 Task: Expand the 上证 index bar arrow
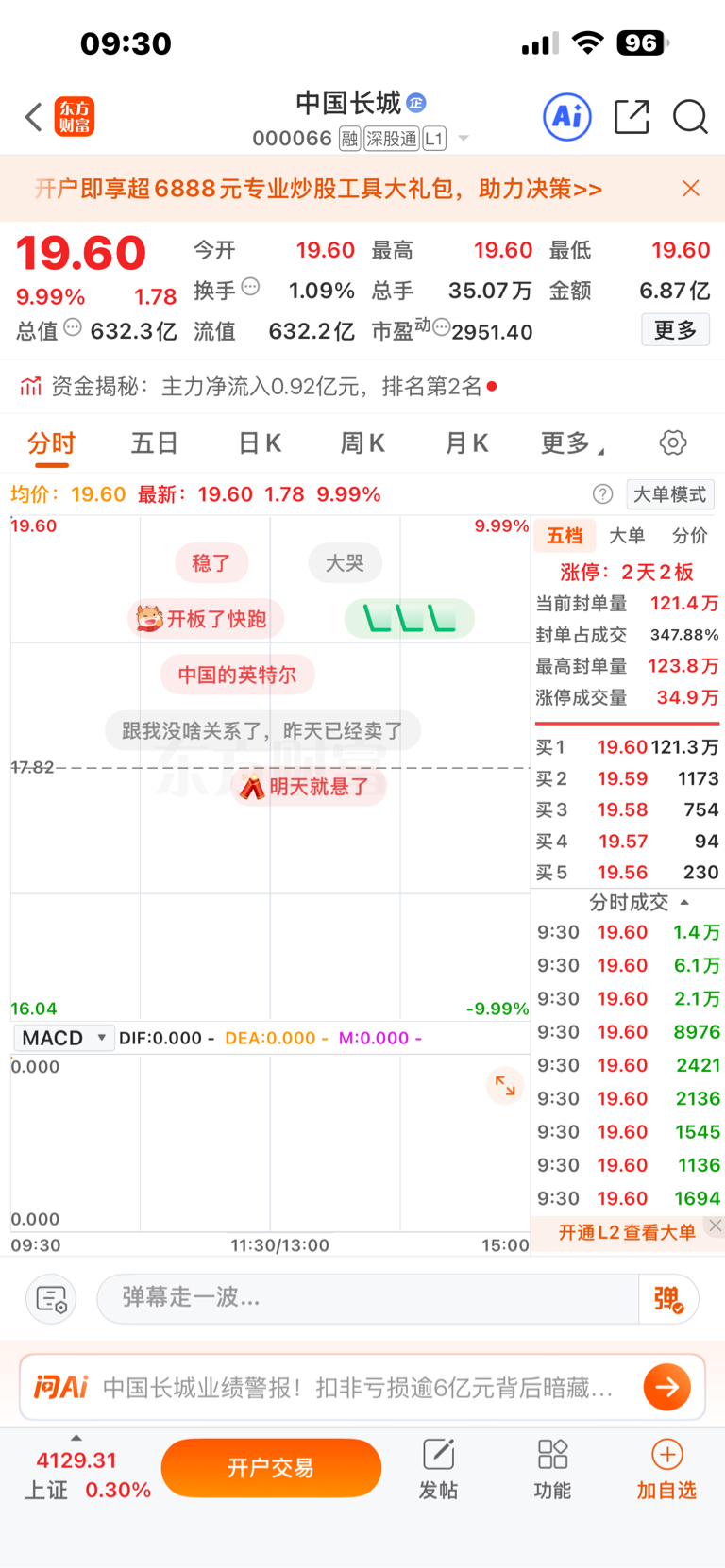pyautogui.click(x=76, y=1438)
